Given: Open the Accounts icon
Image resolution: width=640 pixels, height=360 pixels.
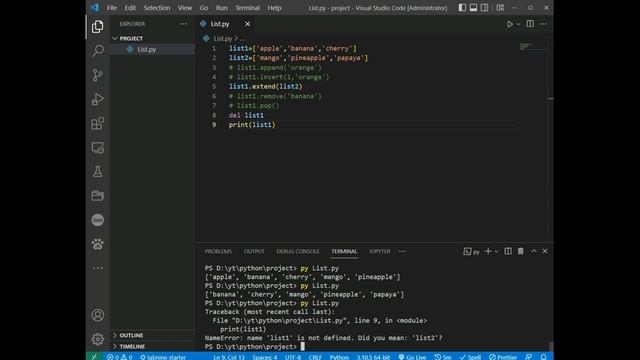Looking at the screenshot, I should point(98,315).
